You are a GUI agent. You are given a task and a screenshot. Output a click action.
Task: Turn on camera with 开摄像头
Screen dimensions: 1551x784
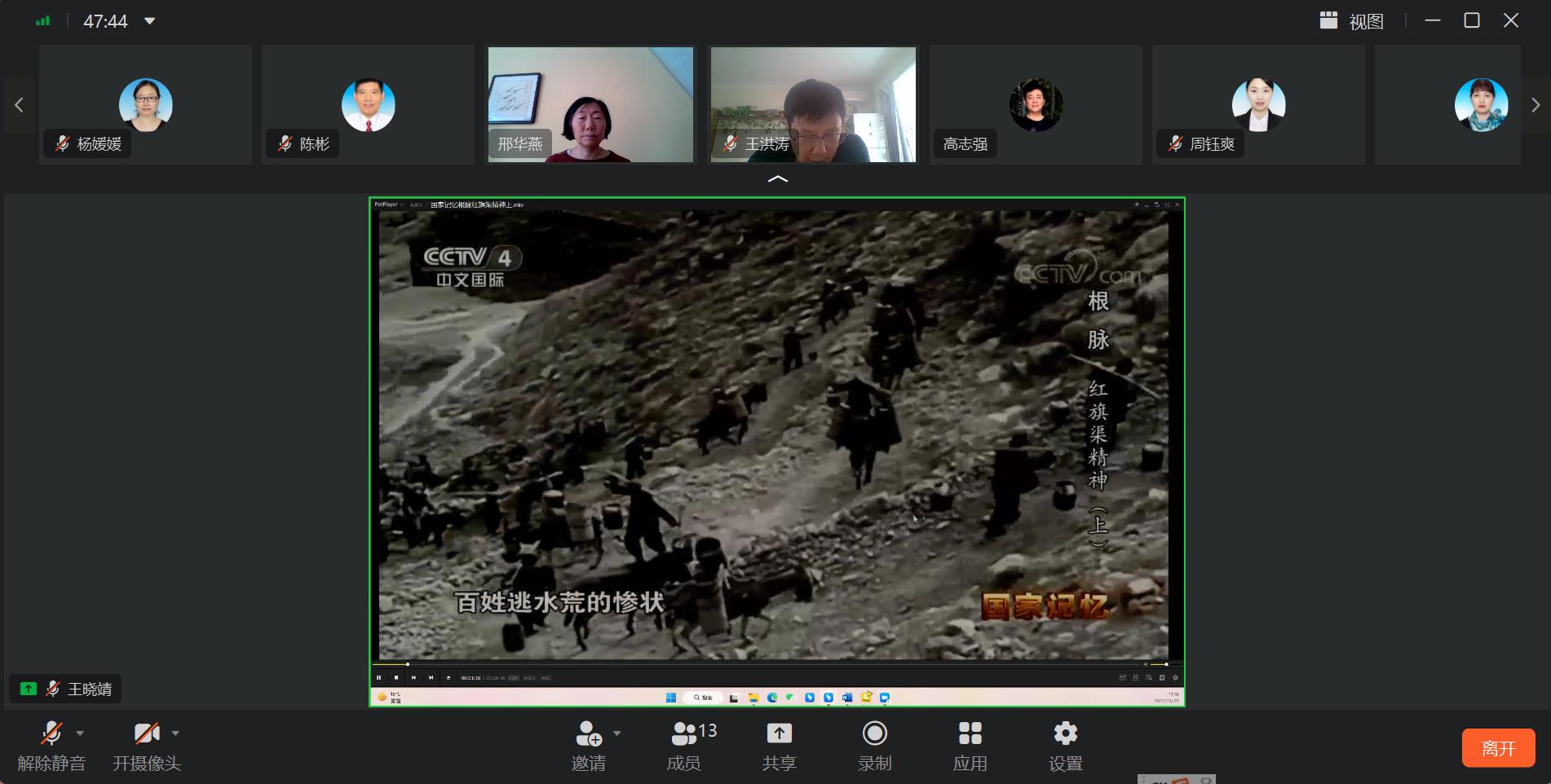point(147,747)
